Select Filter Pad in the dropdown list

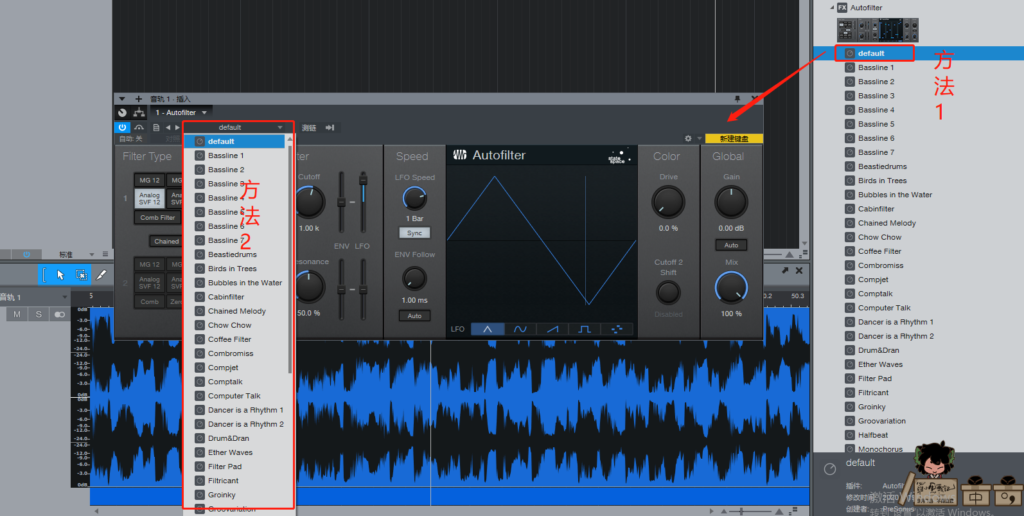point(236,466)
